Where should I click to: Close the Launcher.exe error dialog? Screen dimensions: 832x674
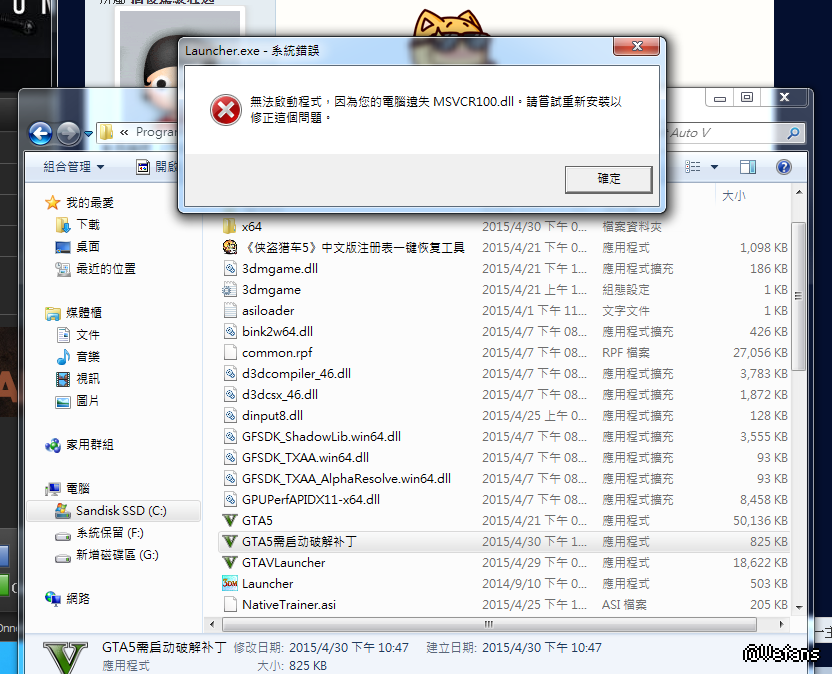[637, 46]
